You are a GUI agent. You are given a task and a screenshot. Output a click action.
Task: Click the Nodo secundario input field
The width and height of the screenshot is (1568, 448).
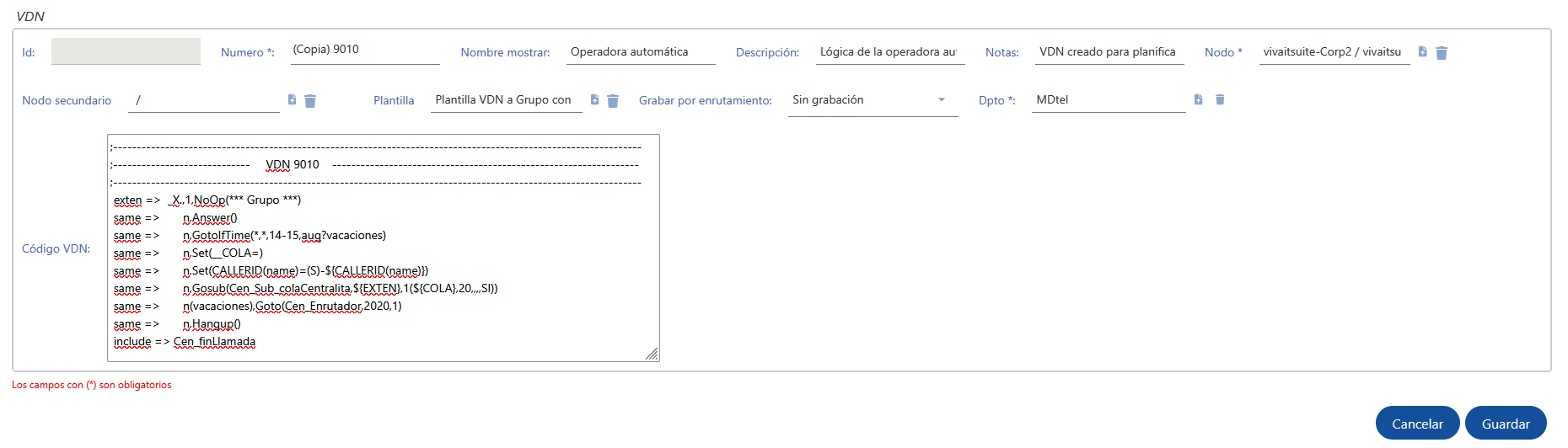pyautogui.click(x=204, y=100)
